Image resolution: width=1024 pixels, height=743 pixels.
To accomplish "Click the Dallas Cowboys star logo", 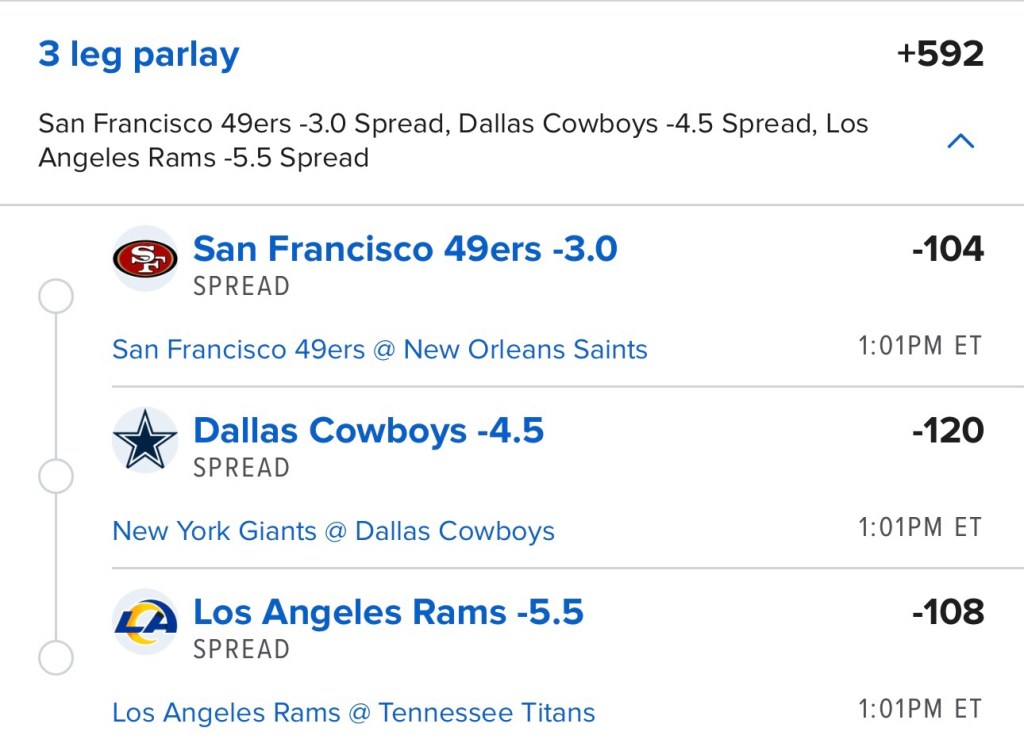I will tap(145, 440).
